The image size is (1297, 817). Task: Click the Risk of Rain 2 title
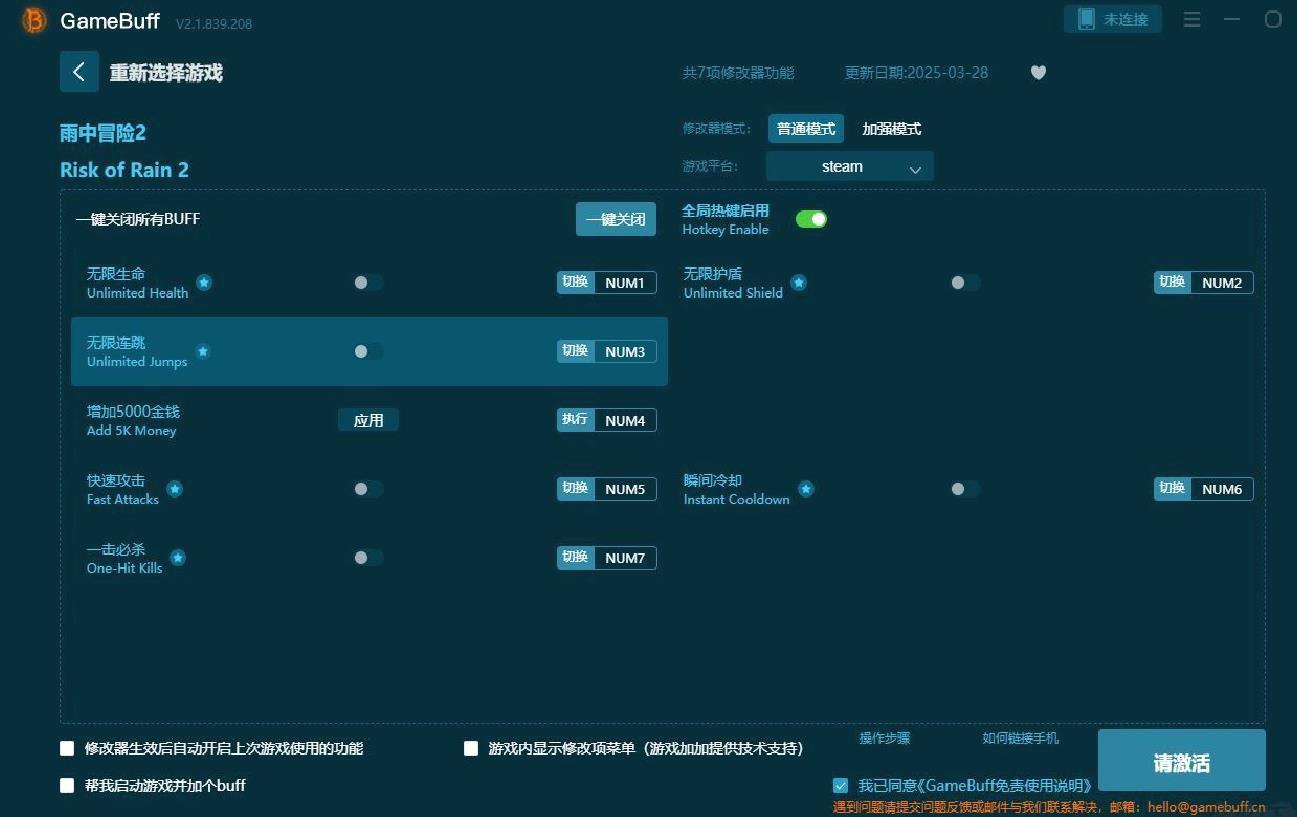[x=124, y=170]
